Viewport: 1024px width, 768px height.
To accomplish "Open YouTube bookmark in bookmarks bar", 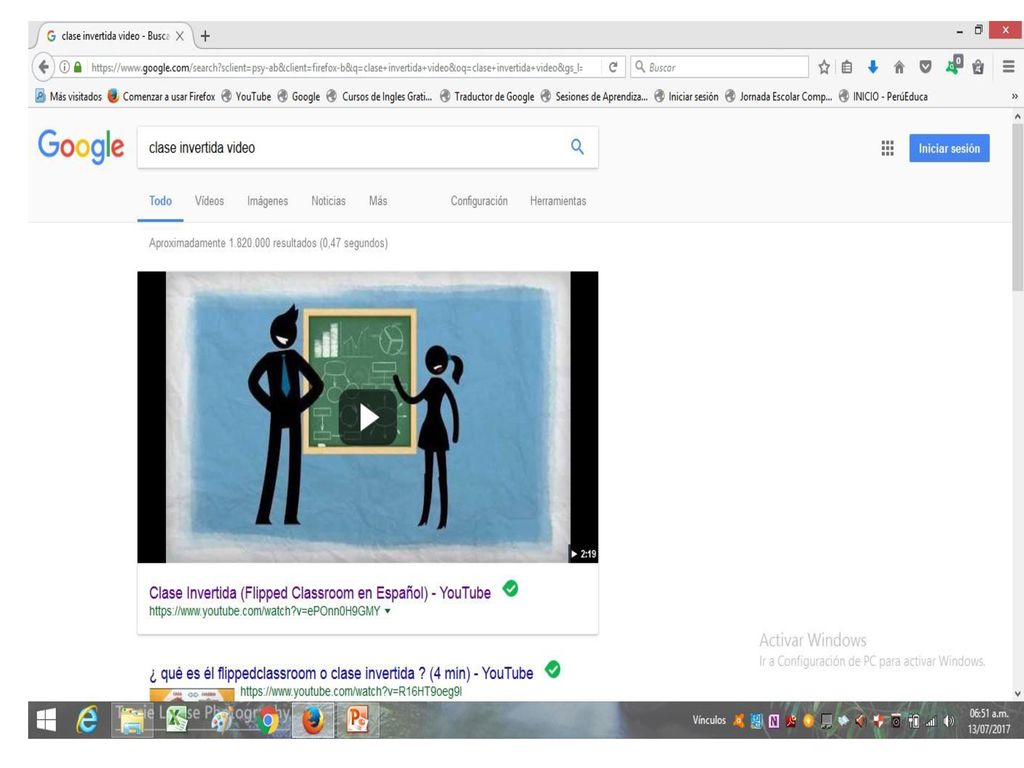I will click(246, 96).
